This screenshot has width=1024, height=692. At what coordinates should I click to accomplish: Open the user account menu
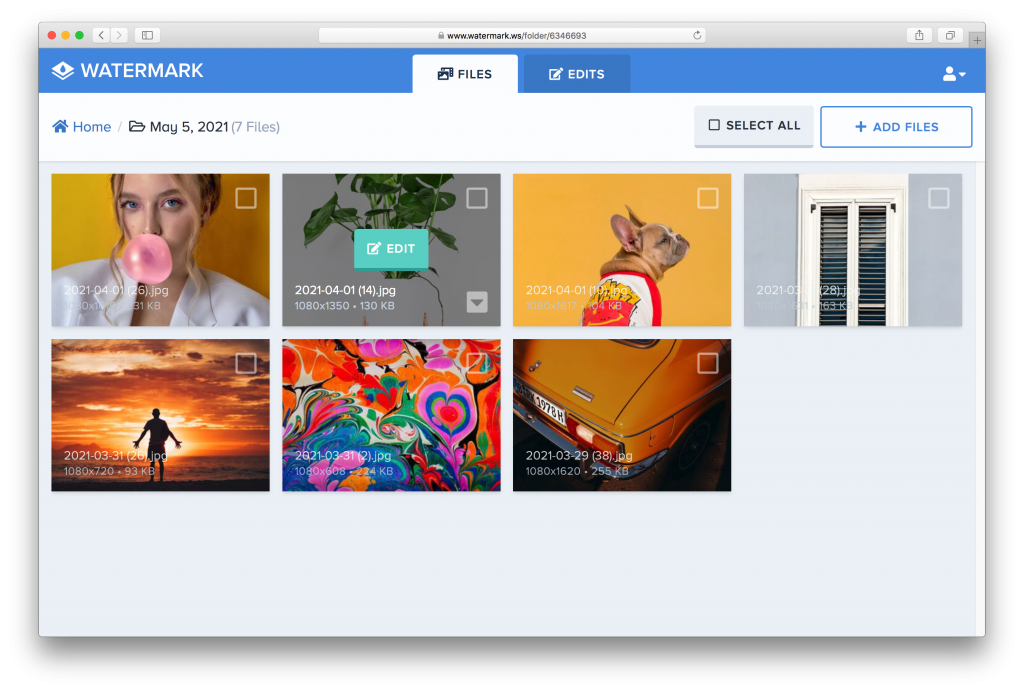[953, 74]
